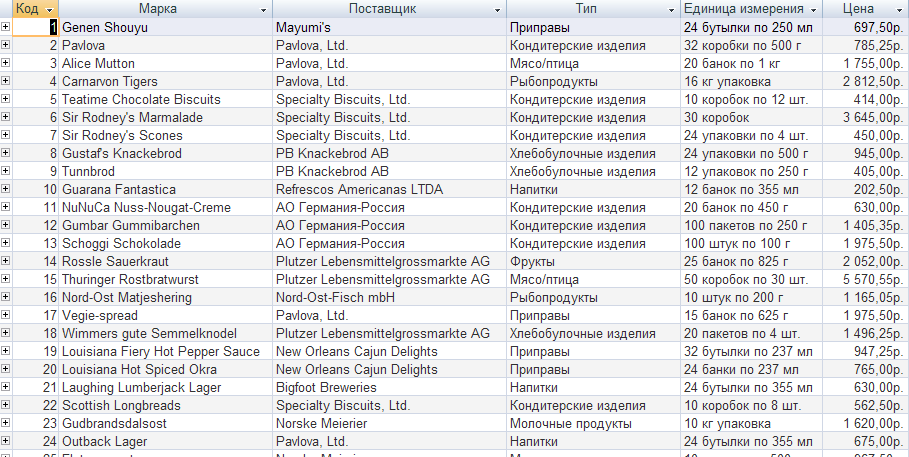Click the Scottish Longbreads cell
This screenshot has height=457, width=909.
point(166,405)
